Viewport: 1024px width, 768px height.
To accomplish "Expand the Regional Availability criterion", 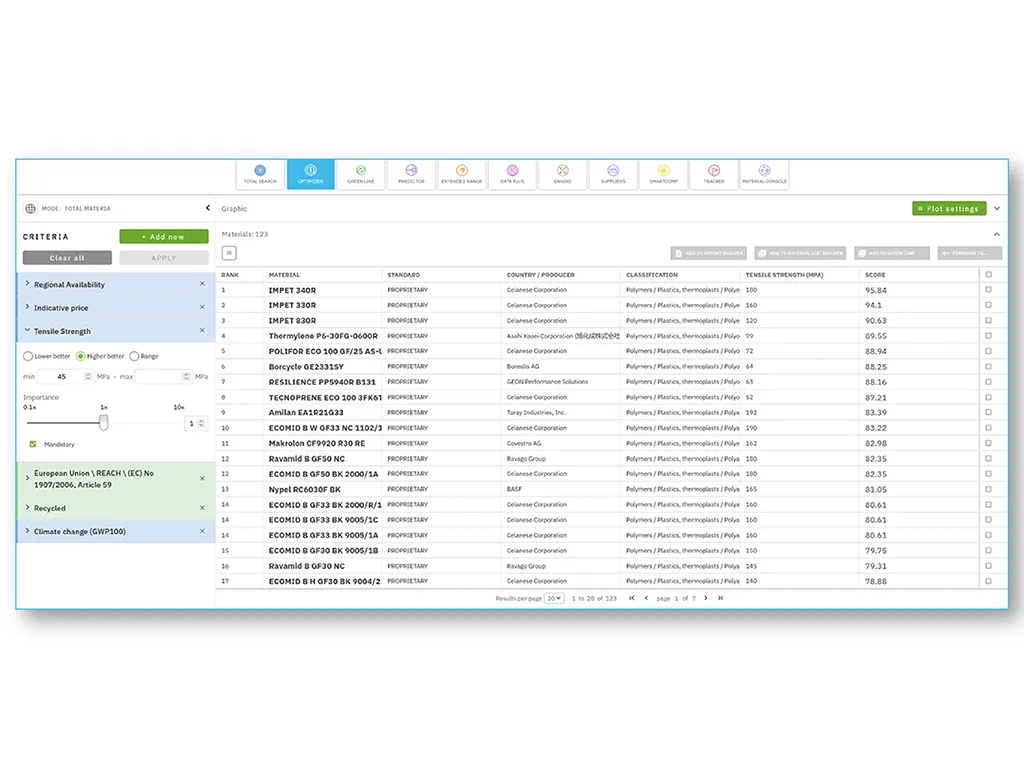I will (70, 284).
